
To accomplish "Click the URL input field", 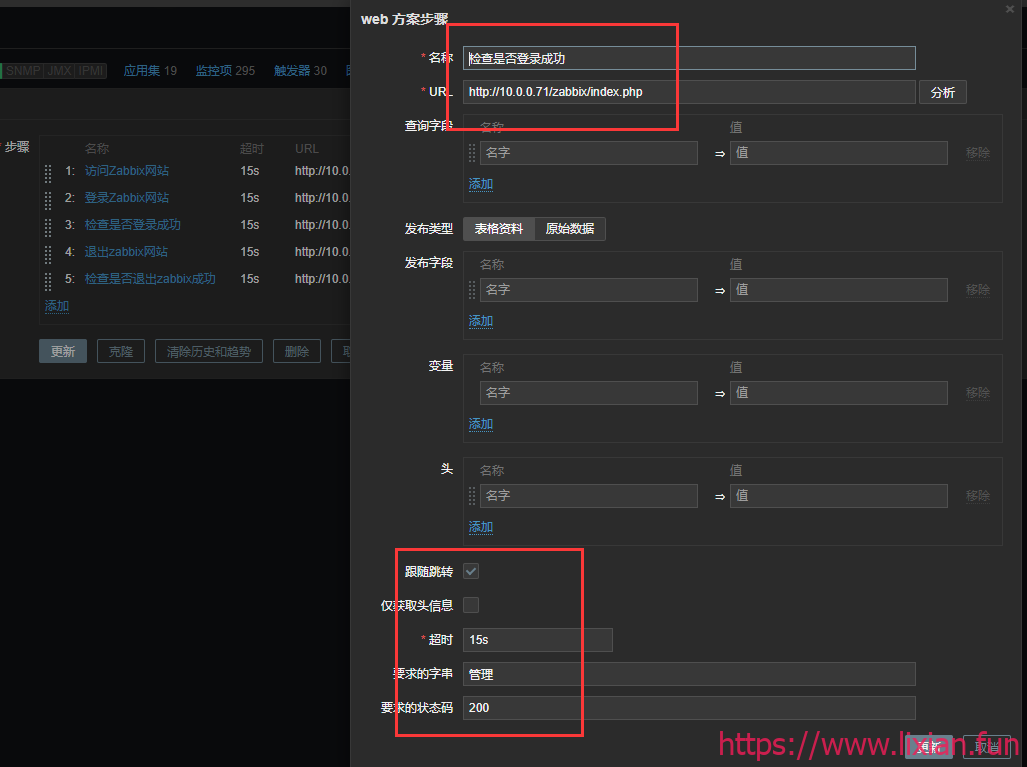I will coord(689,92).
